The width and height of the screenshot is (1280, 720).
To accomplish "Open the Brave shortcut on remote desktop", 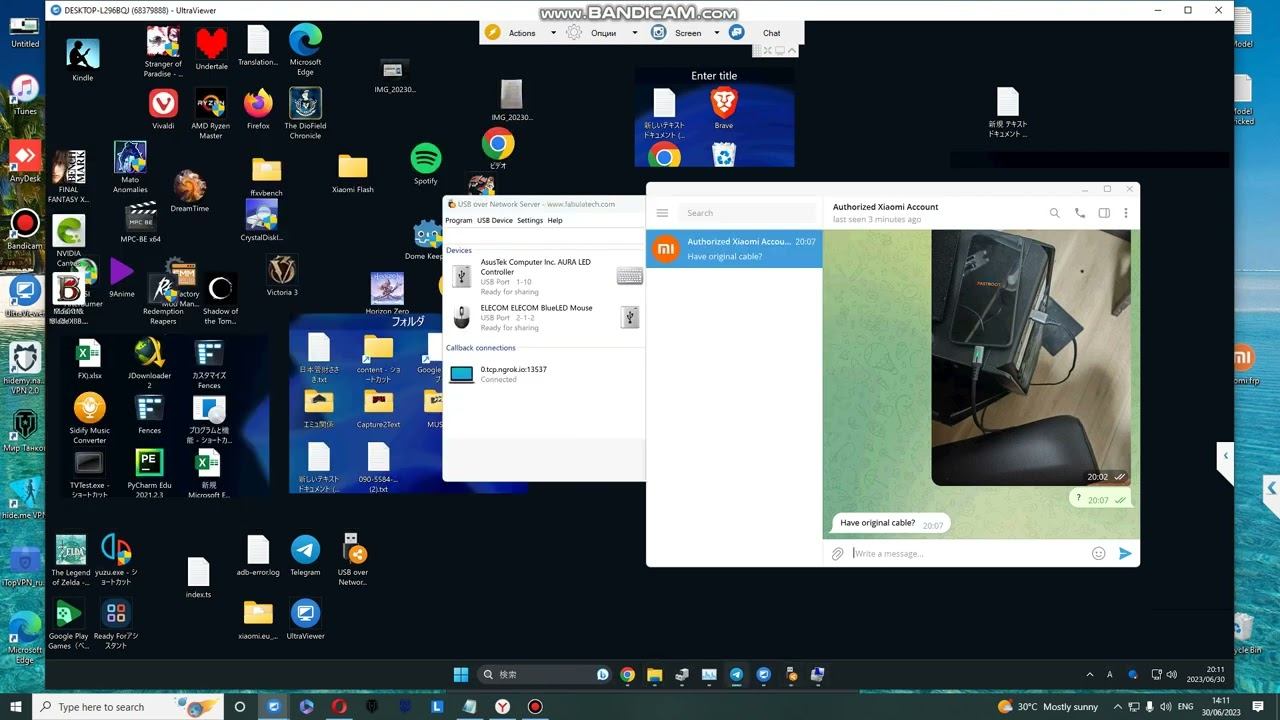I will 723,108.
